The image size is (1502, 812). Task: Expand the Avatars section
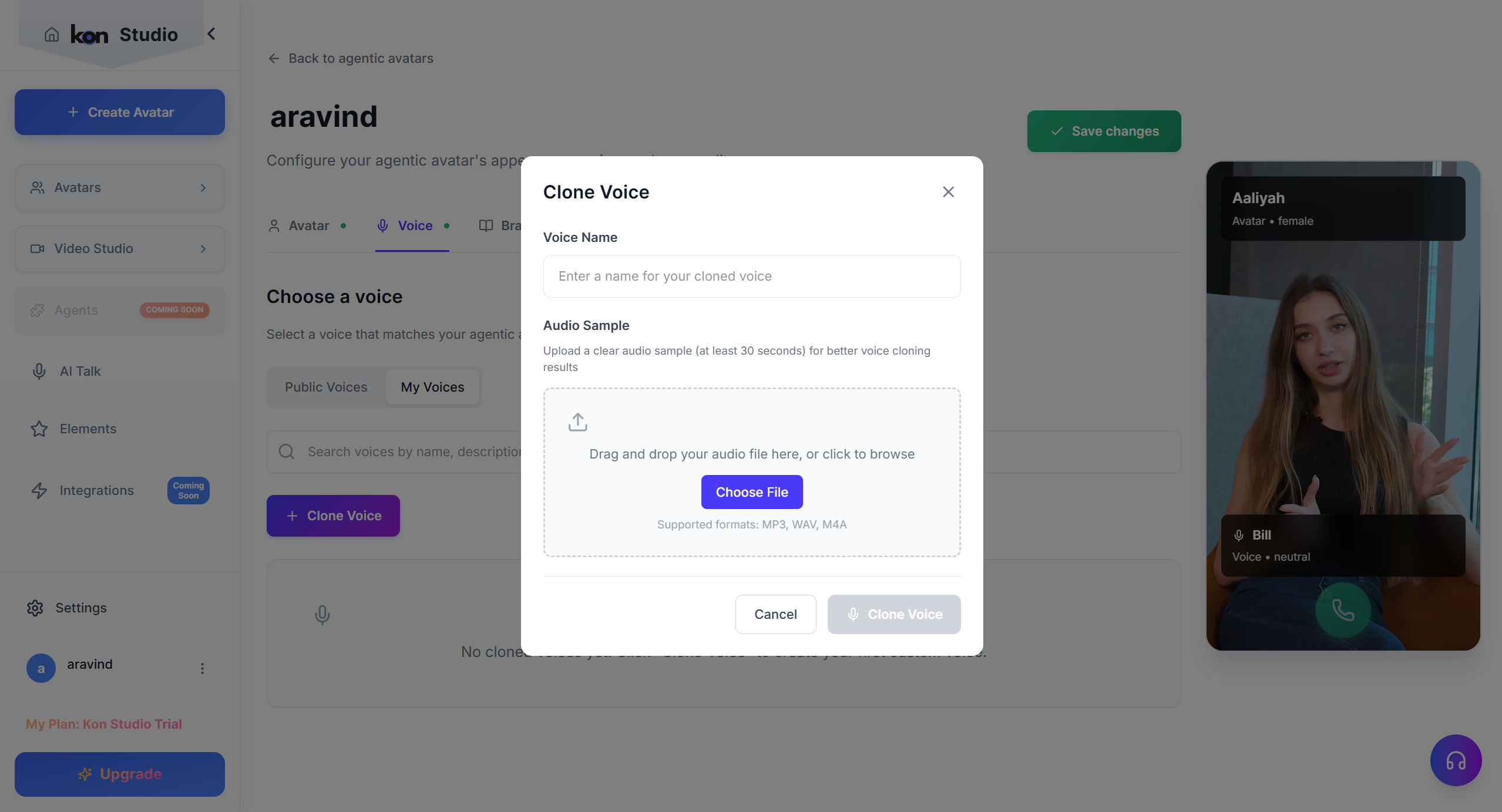(119, 187)
